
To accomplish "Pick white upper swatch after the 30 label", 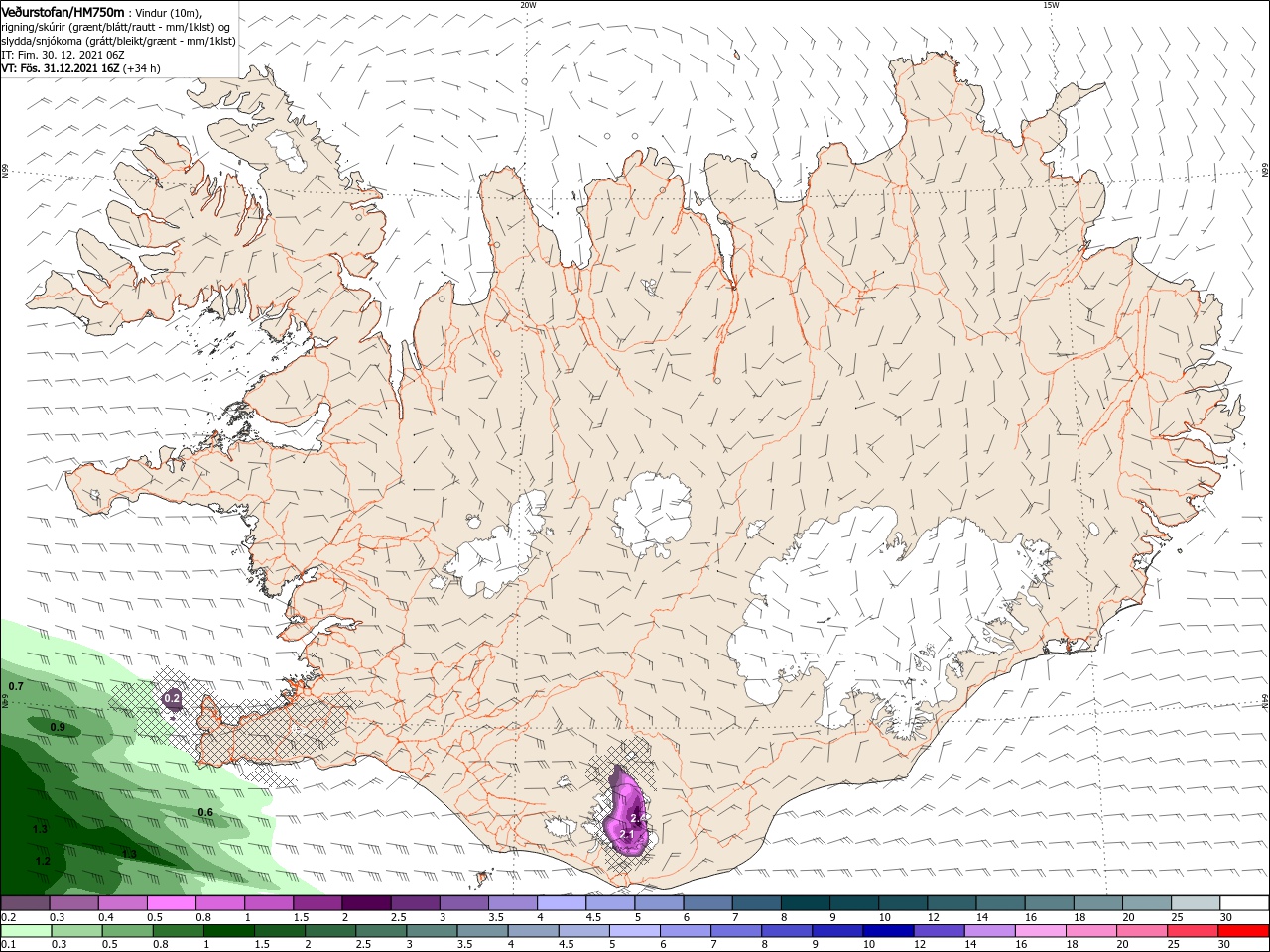I will coord(1244,903).
